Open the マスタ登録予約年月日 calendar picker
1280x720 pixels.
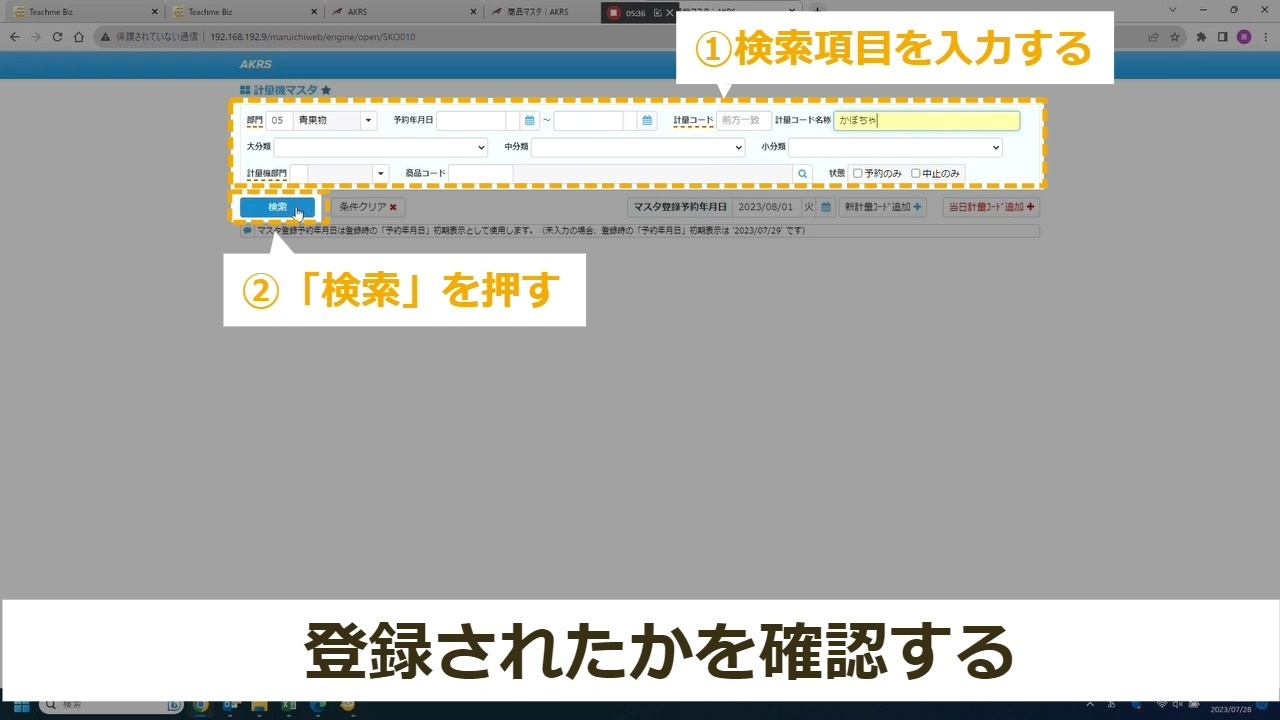click(x=826, y=207)
